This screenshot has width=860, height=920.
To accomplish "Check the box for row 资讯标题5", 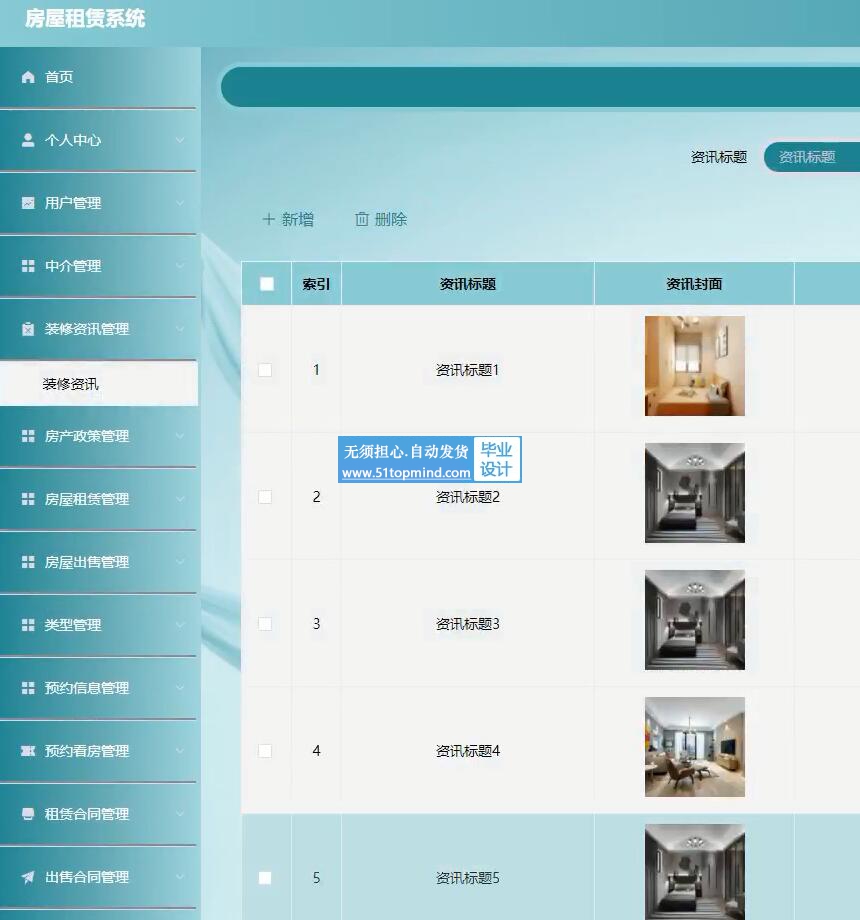I will tap(265, 878).
